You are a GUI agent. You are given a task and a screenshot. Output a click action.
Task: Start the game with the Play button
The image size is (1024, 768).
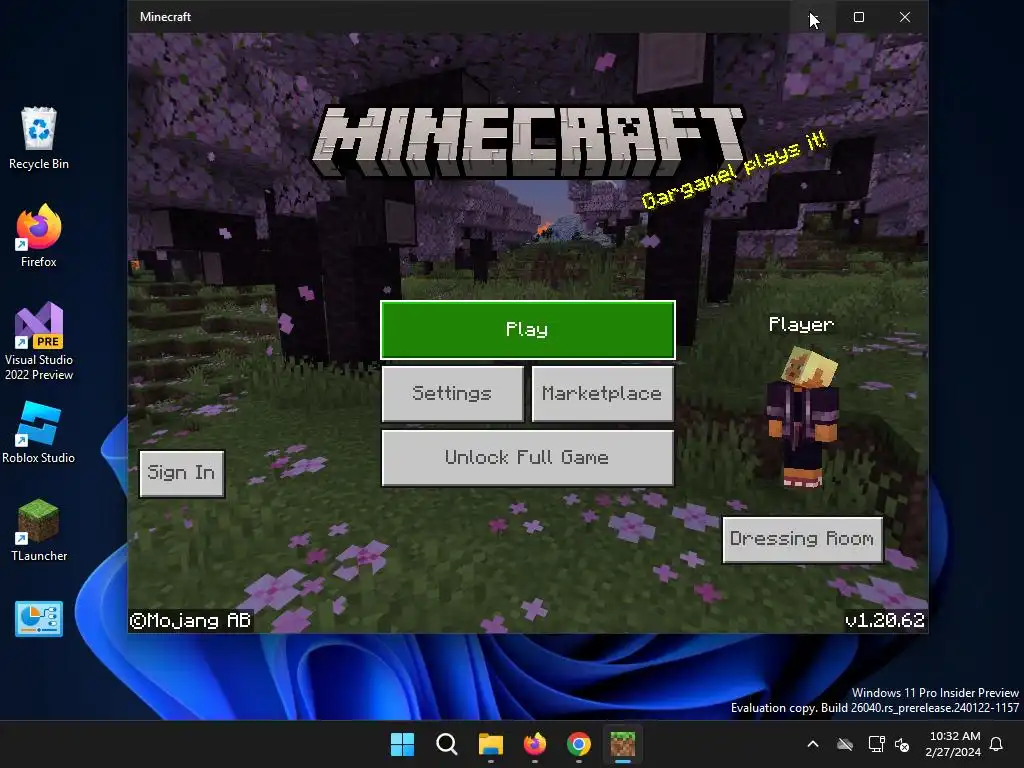click(x=528, y=330)
